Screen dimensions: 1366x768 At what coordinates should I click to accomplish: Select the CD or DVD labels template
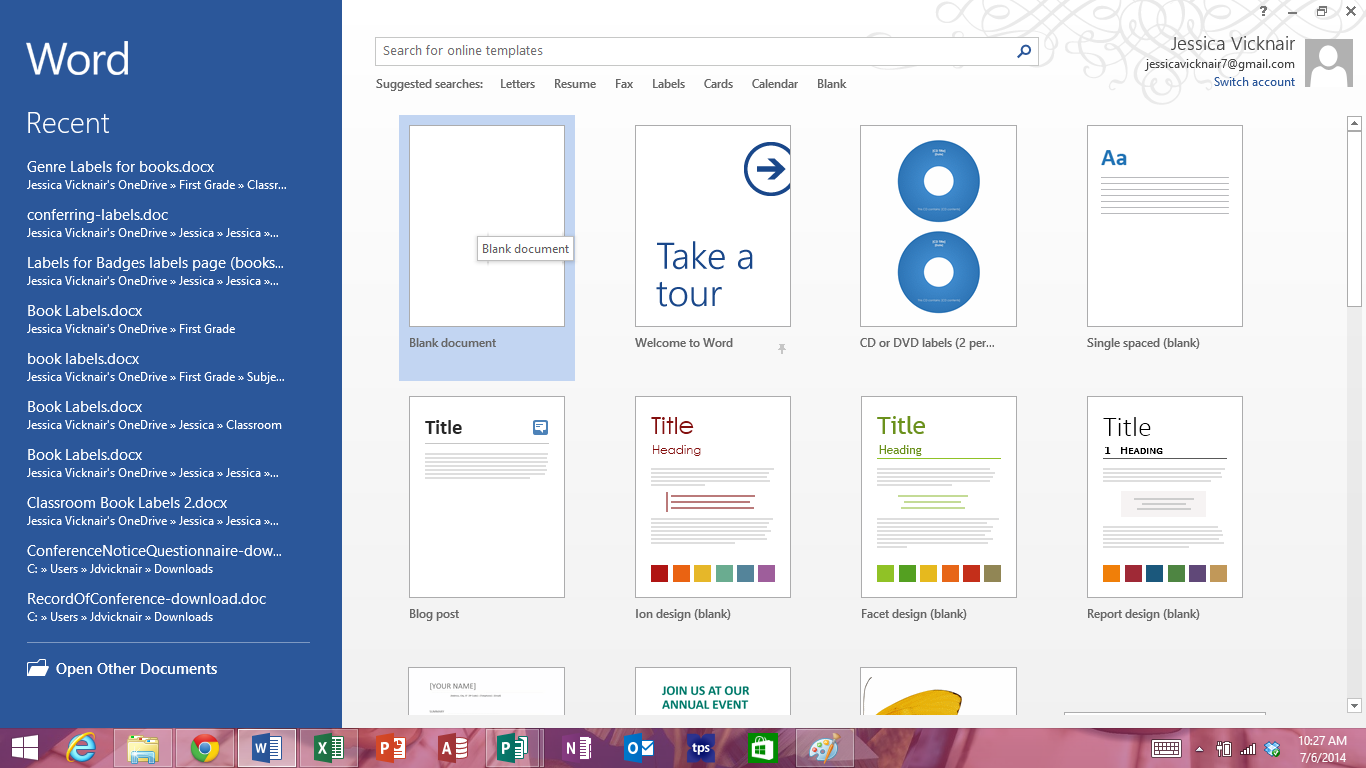coord(938,225)
